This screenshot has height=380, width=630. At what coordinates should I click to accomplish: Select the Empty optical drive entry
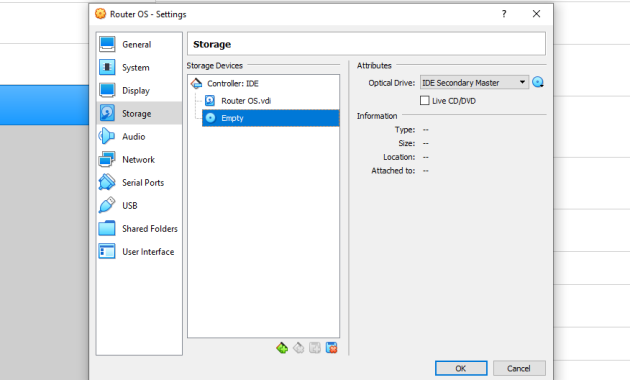pos(270,118)
